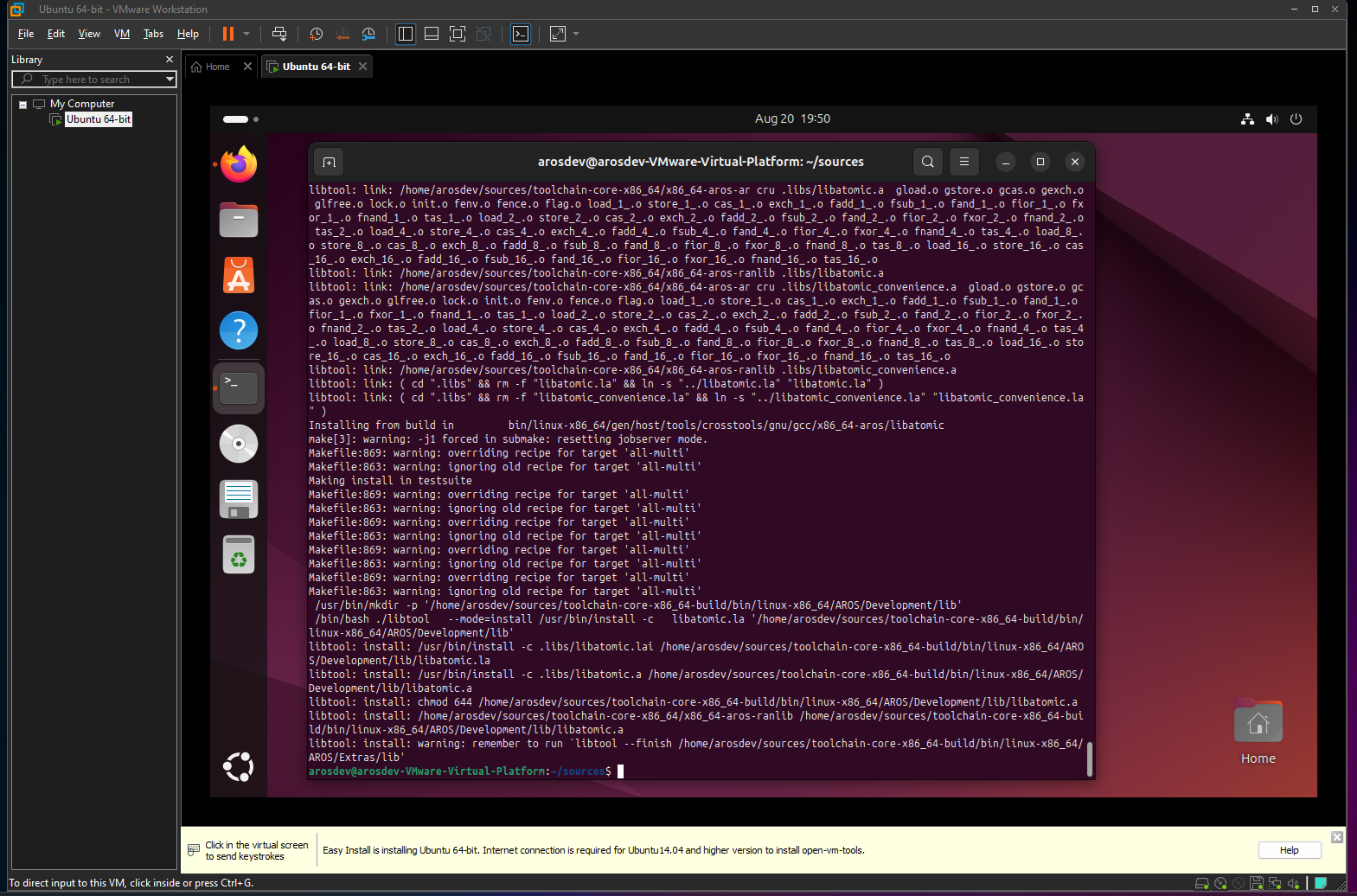1357x896 pixels.
Task: Close the Ubuntu 64-bit tab
Action: point(362,67)
